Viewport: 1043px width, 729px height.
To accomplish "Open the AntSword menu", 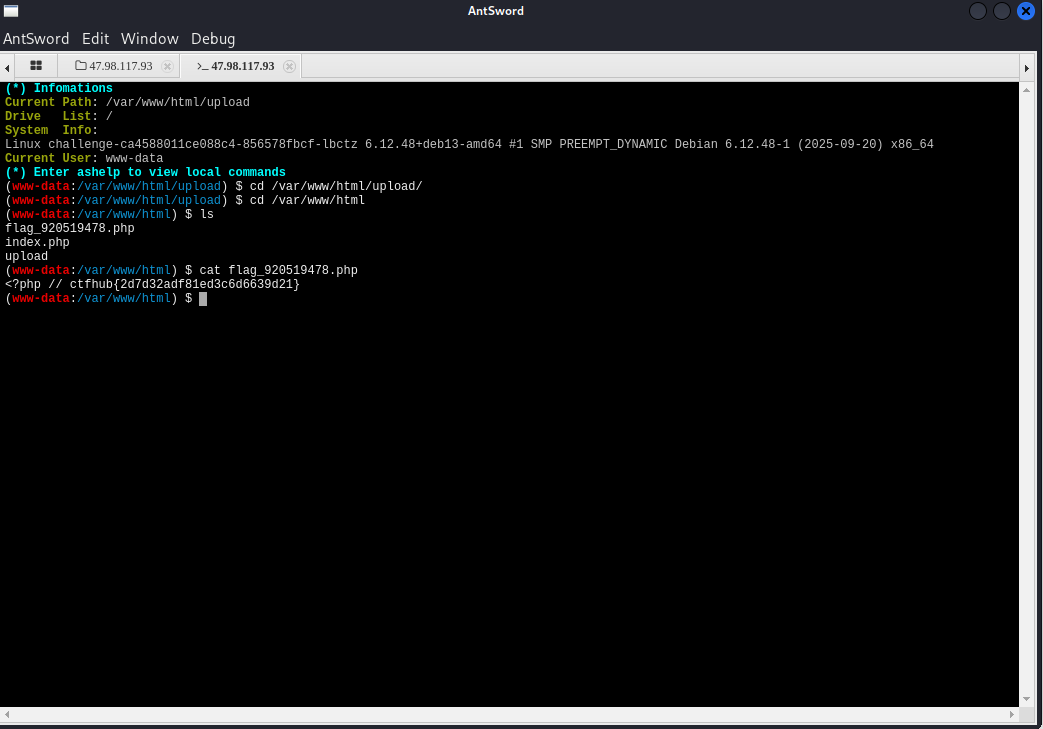I will 36,39.
